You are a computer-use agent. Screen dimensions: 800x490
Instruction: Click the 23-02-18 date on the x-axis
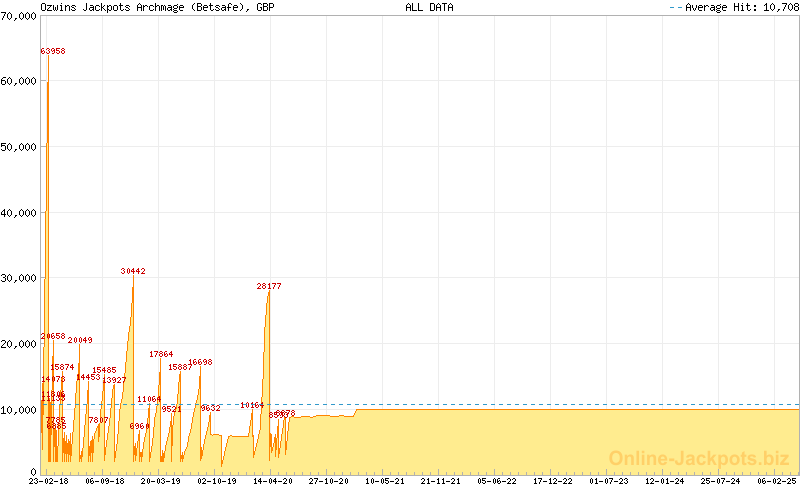[48, 481]
